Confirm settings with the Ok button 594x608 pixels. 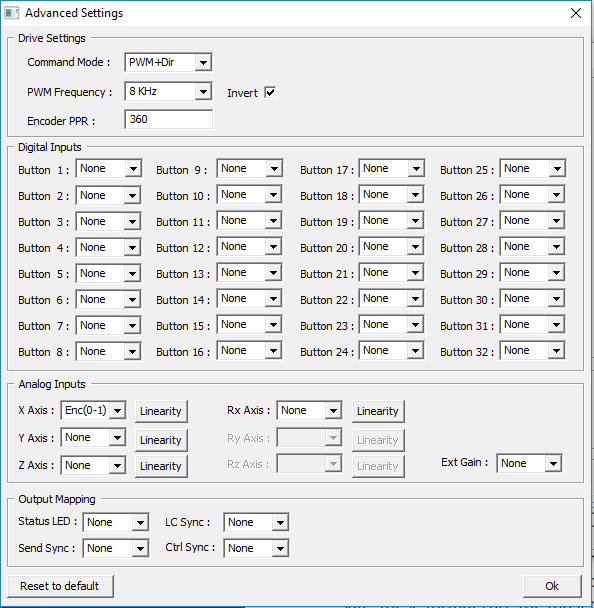(x=553, y=586)
